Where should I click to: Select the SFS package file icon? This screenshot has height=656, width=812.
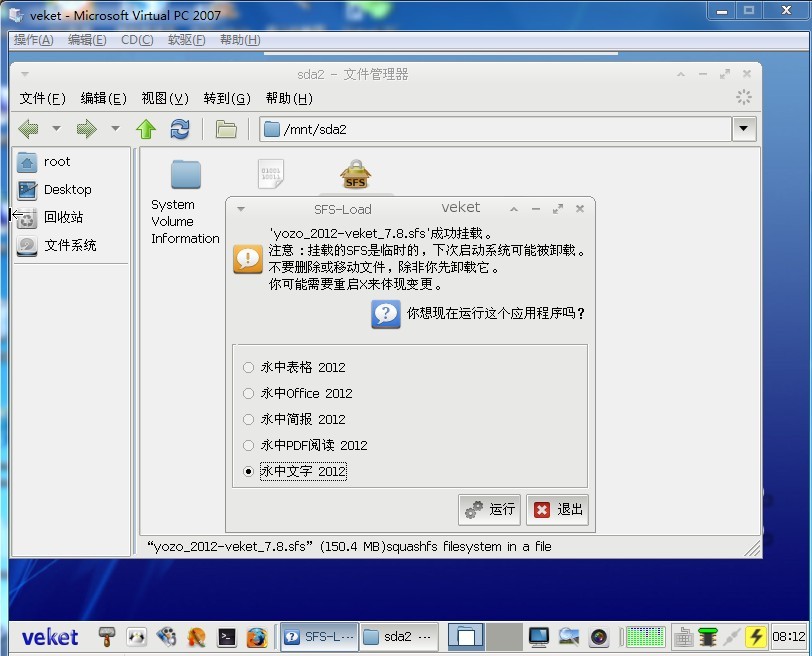(355, 174)
